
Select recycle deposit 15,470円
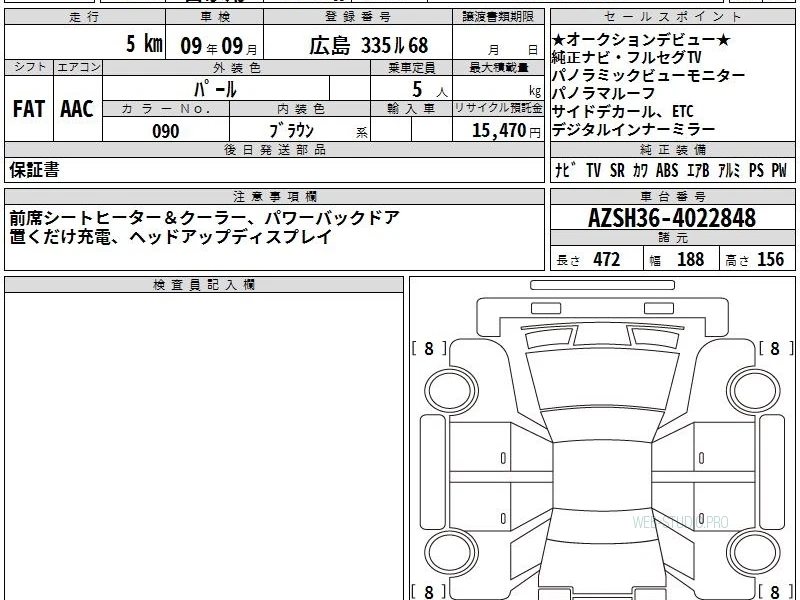coord(506,131)
